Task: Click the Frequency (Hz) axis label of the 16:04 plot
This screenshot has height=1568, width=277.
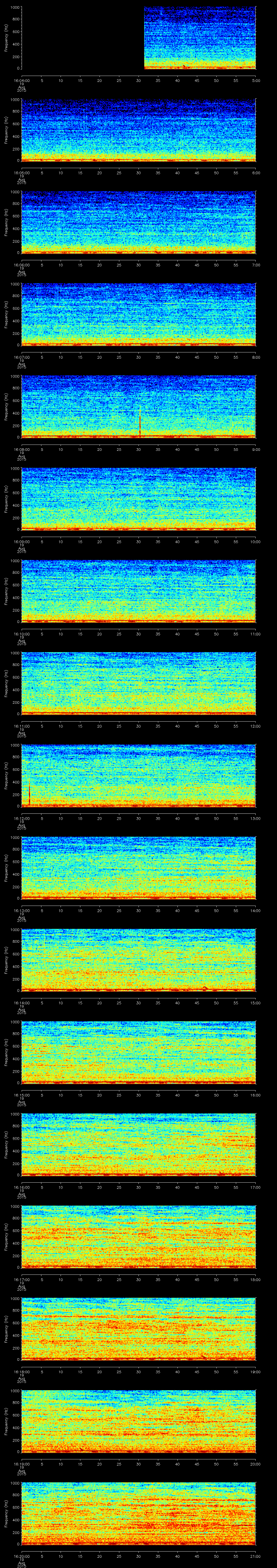Action: point(6,38)
